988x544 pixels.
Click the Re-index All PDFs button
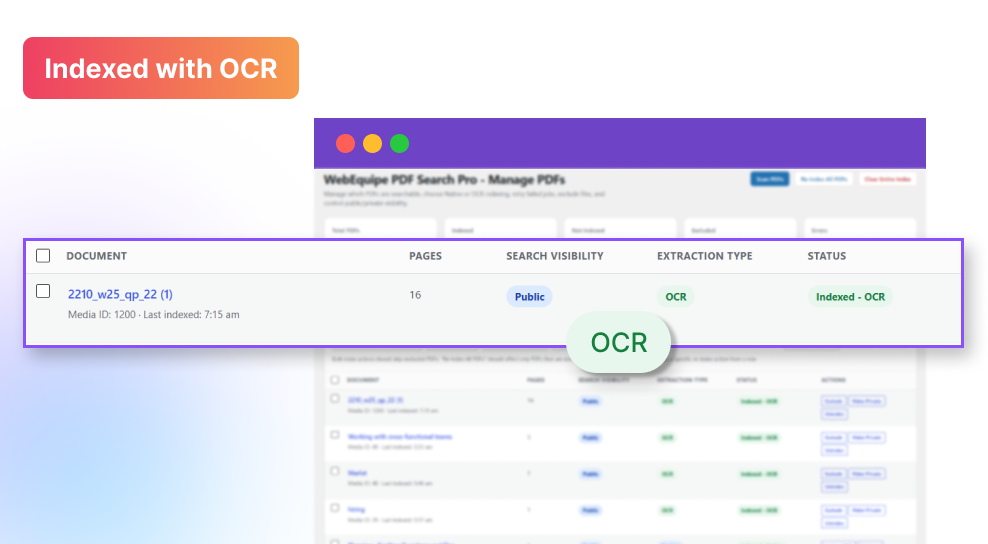pyautogui.click(x=824, y=179)
